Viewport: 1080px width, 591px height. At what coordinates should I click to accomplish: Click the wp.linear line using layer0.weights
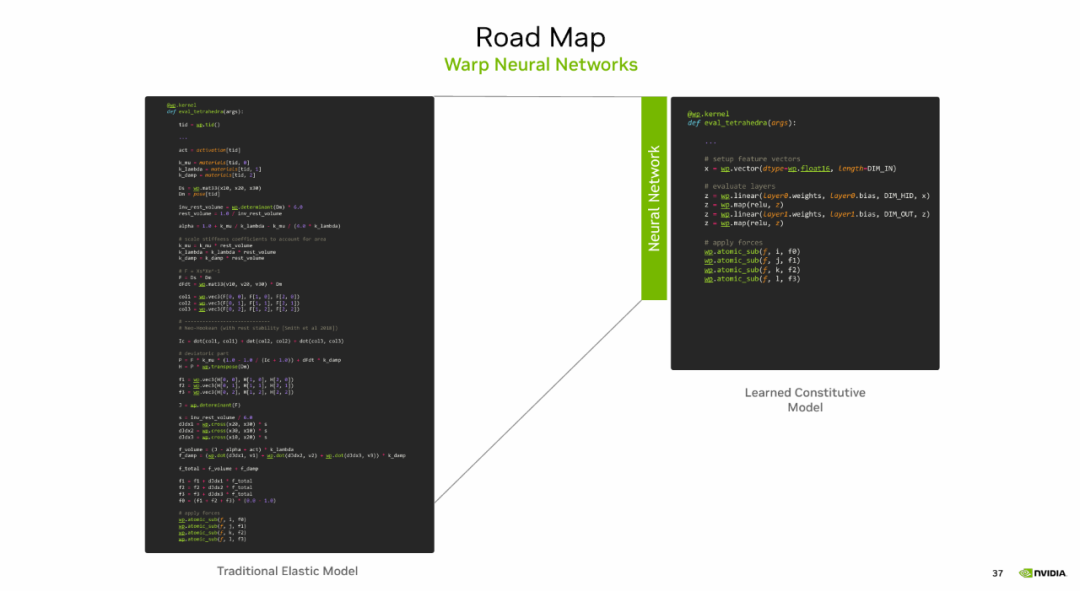(x=816, y=196)
